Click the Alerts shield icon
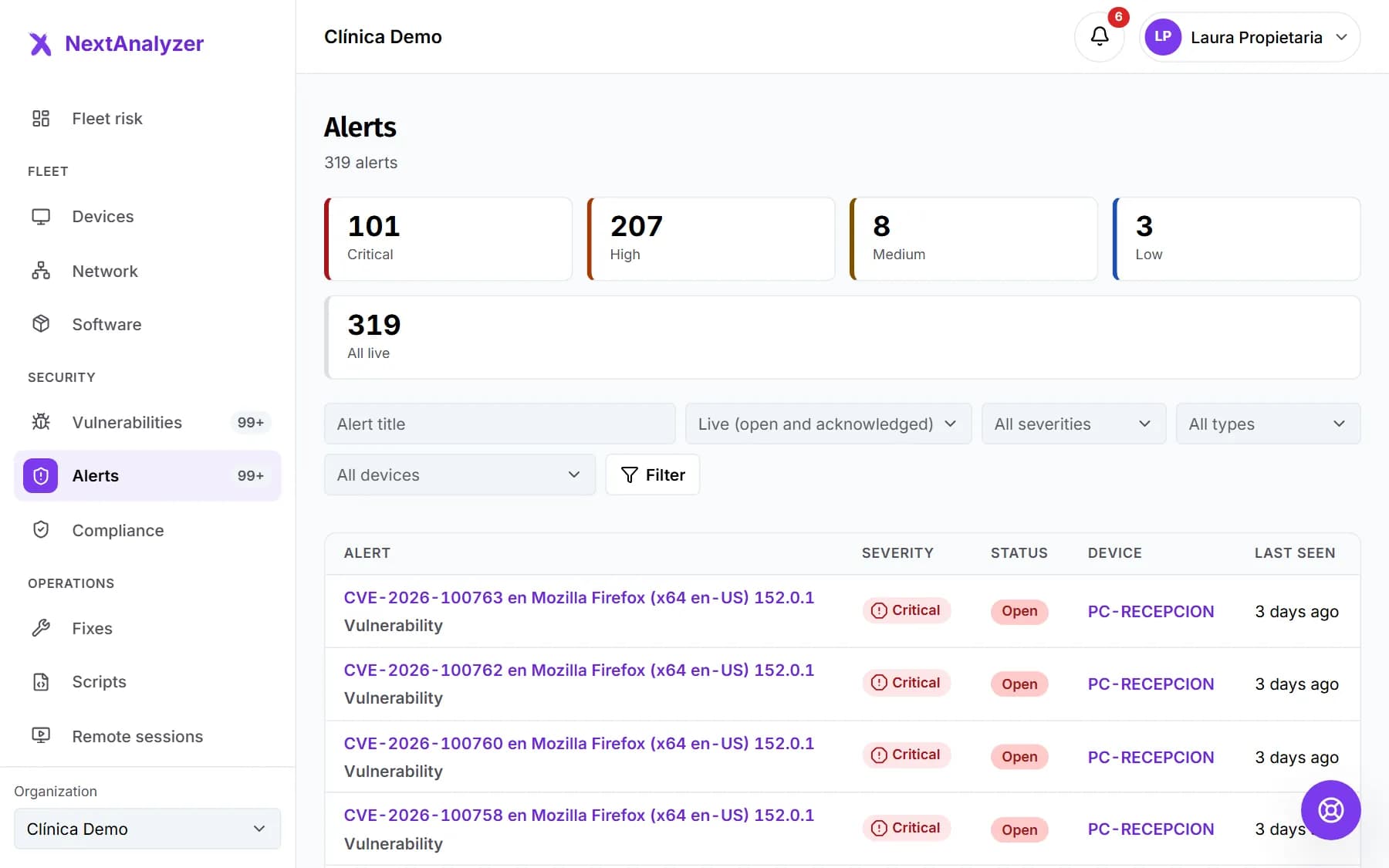The width and height of the screenshot is (1389, 868). (x=41, y=476)
